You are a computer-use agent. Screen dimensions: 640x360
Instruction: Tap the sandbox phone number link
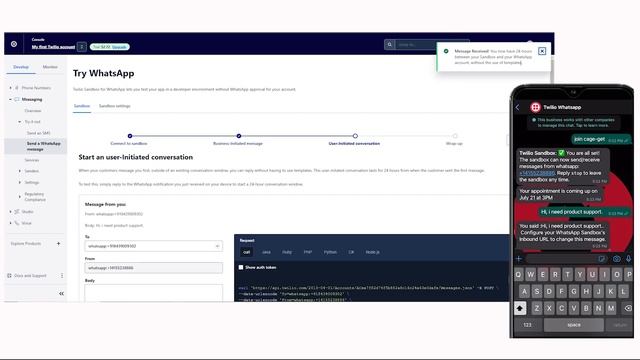[537, 173]
